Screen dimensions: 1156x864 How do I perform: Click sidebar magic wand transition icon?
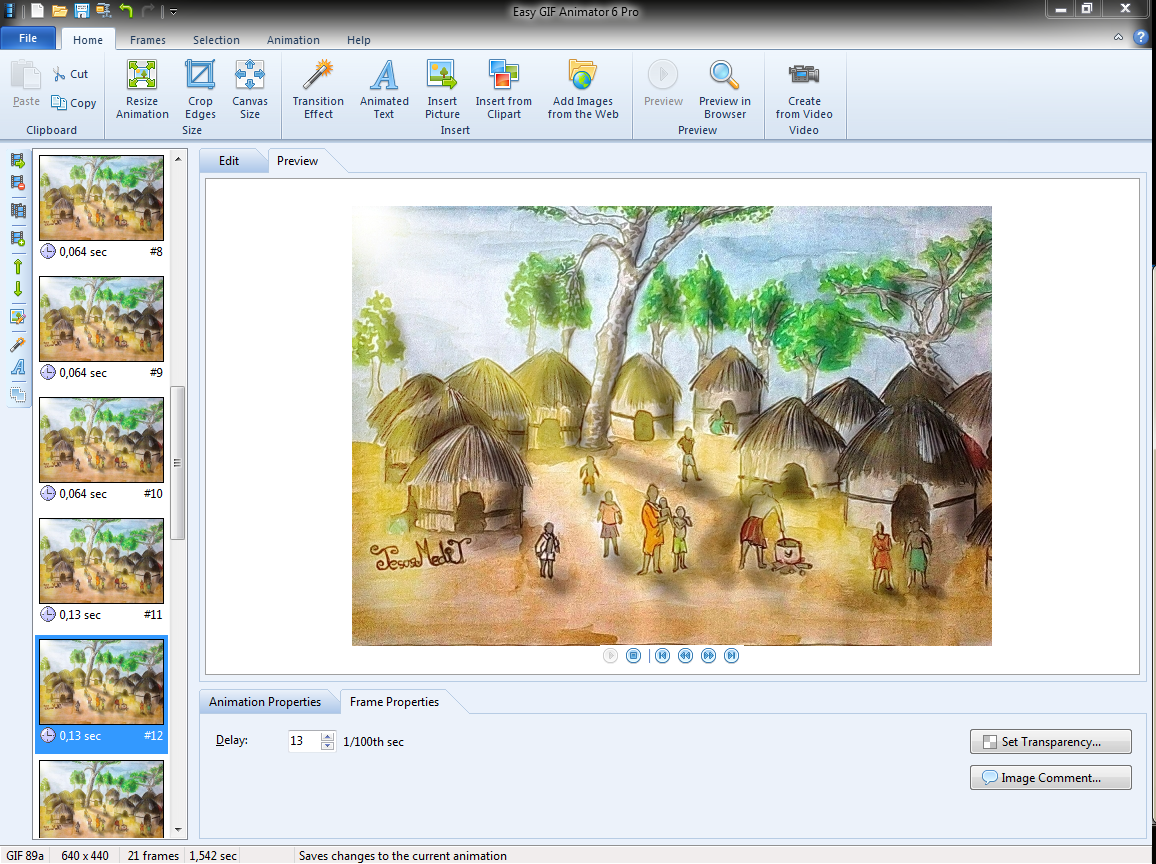point(18,344)
